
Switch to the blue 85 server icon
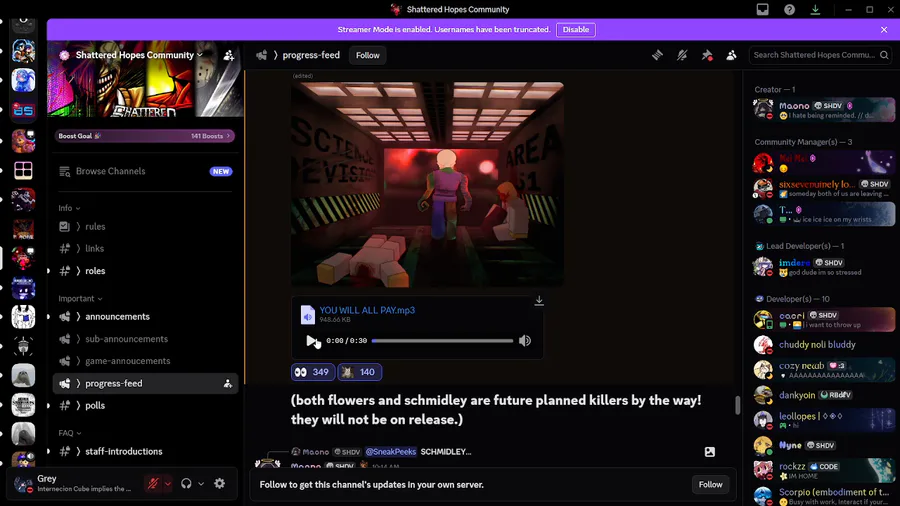point(23,110)
